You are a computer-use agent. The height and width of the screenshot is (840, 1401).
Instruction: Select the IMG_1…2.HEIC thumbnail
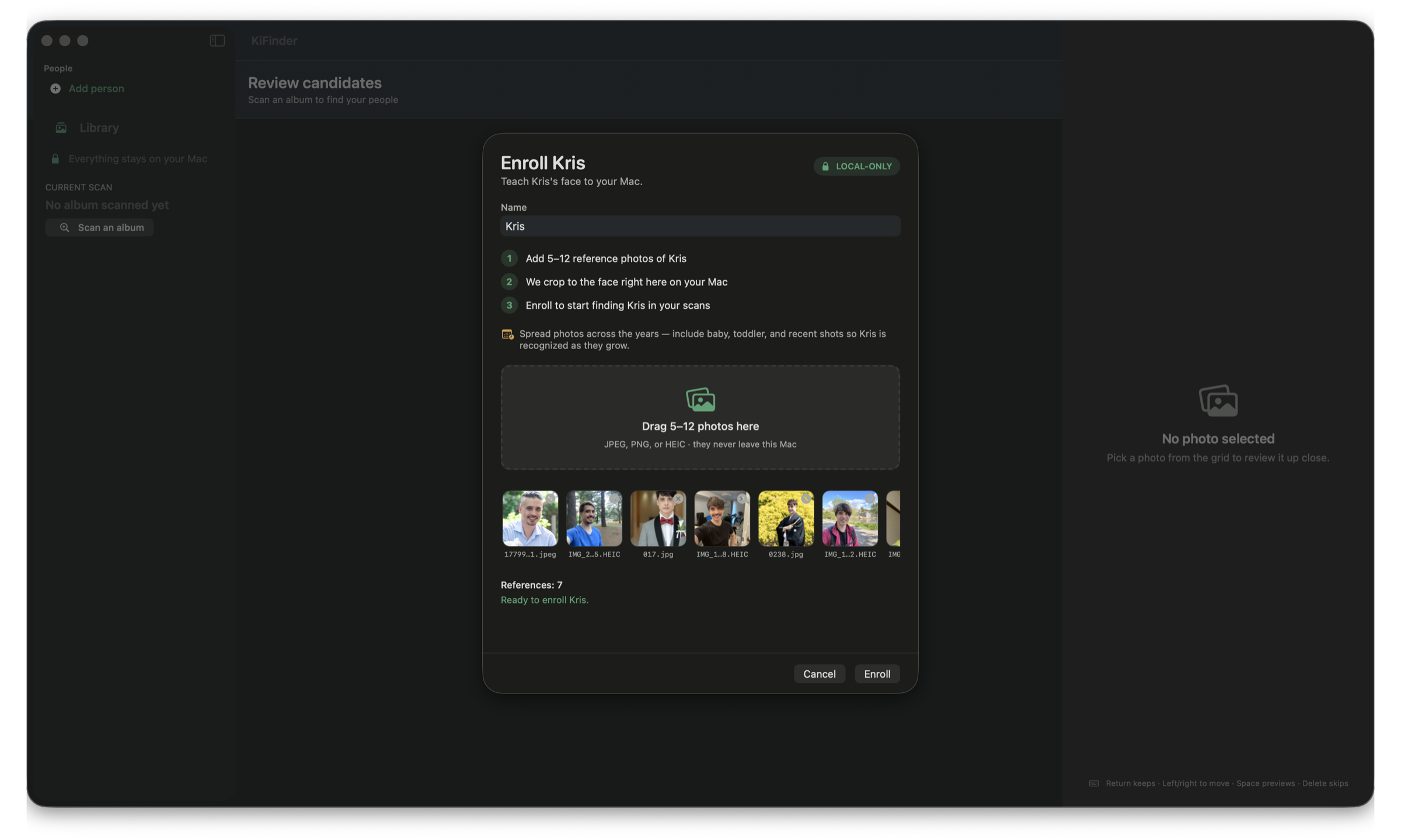pos(850,519)
